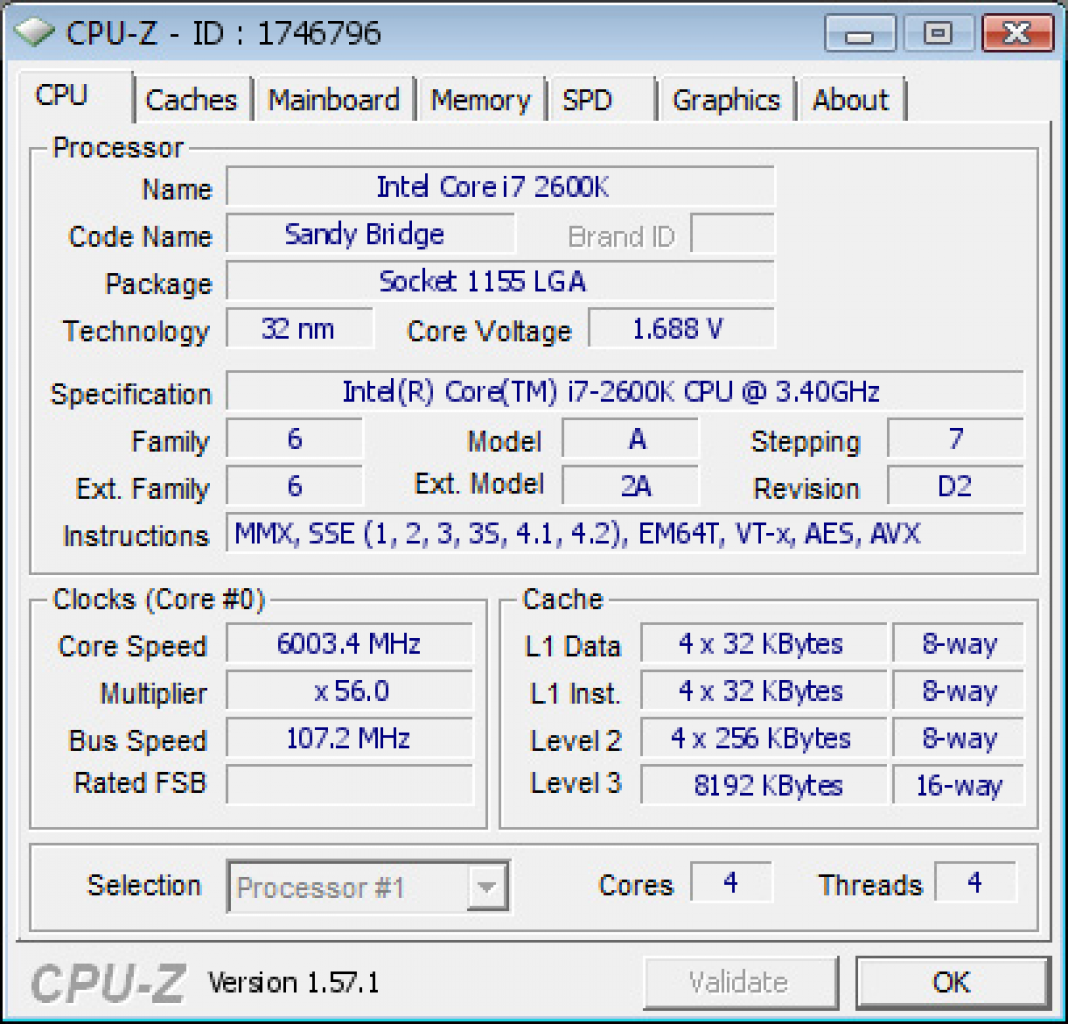Click the Package value 'Socket 1155 LGA'
The width and height of the screenshot is (1068, 1024).
click(x=500, y=281)
